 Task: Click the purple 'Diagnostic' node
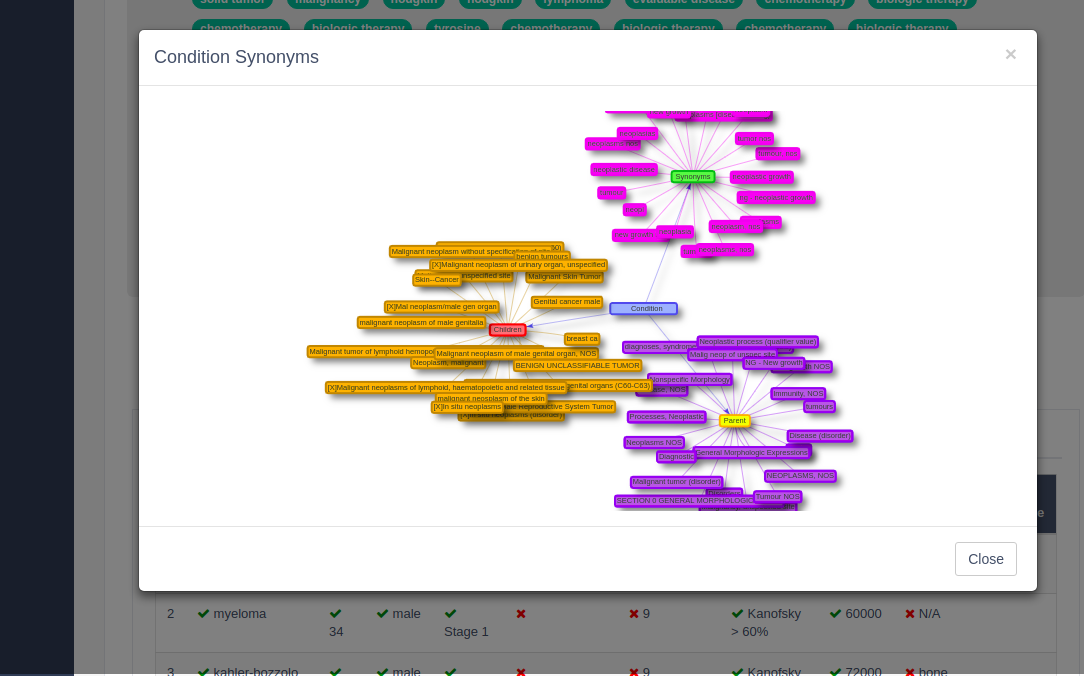[x=675, y=456]
